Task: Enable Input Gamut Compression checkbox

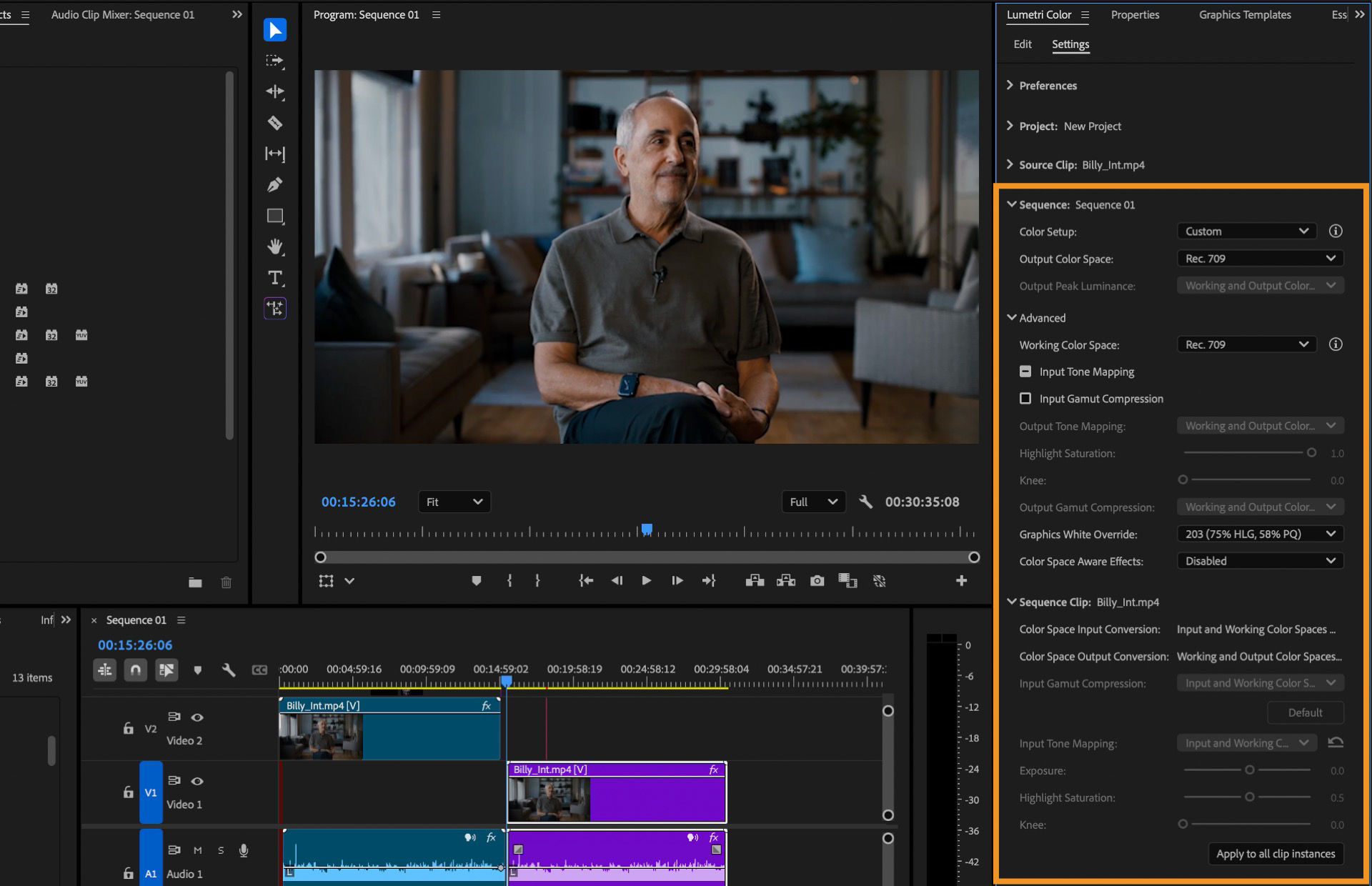Action: [1026, 399]
